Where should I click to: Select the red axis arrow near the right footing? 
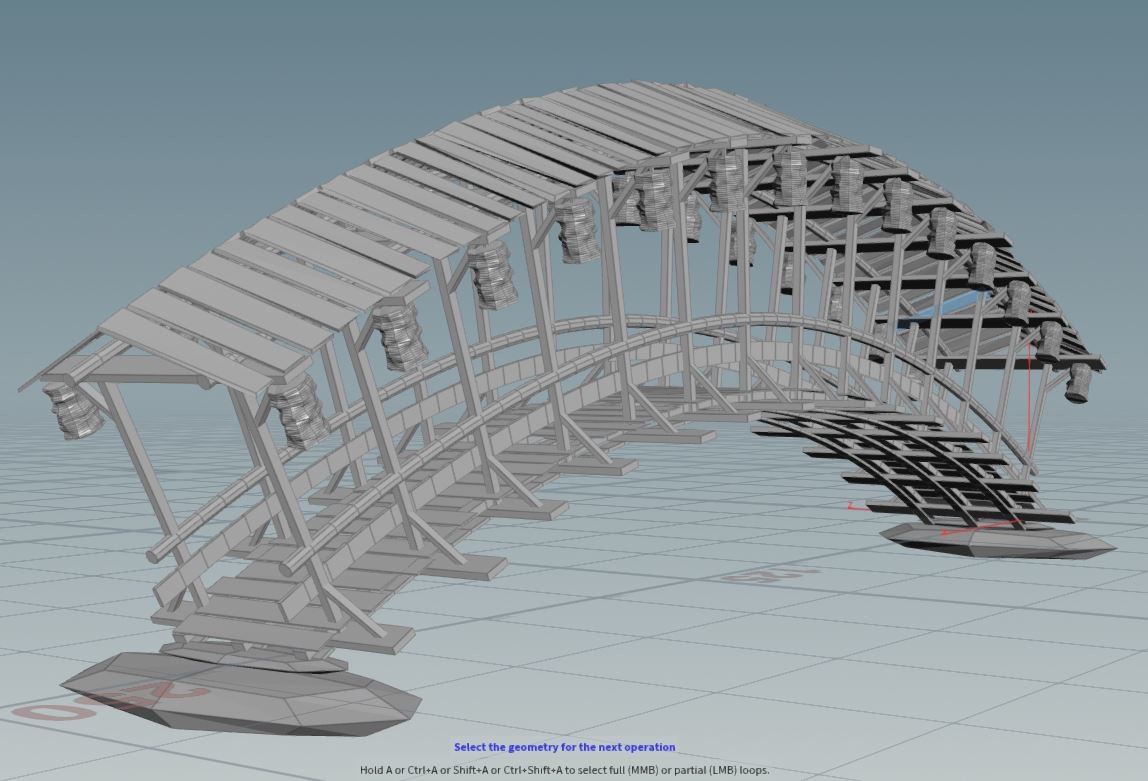click(x=1030, y=400)
